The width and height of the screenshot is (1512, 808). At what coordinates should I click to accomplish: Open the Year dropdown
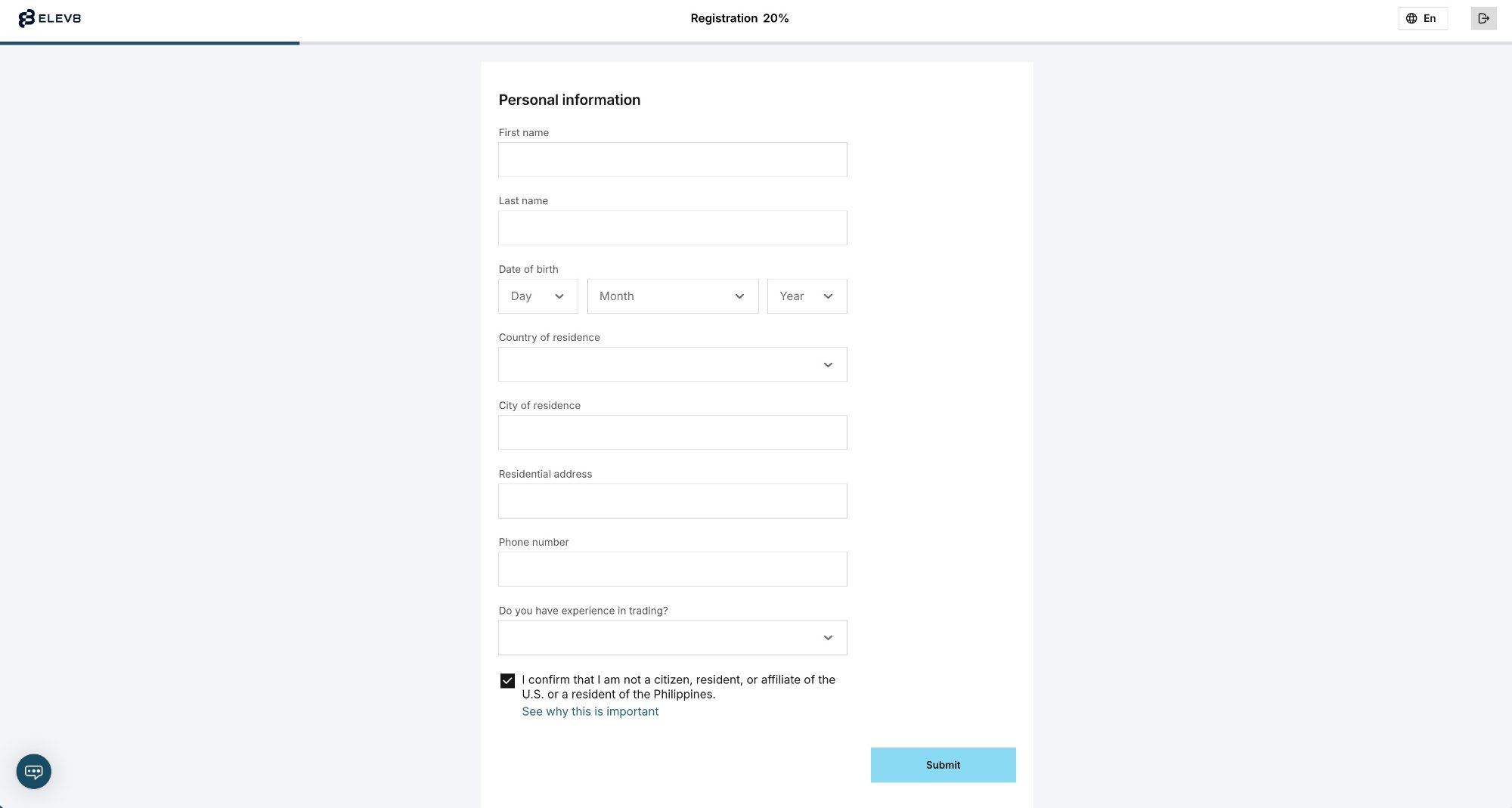[x=806, y=296]
